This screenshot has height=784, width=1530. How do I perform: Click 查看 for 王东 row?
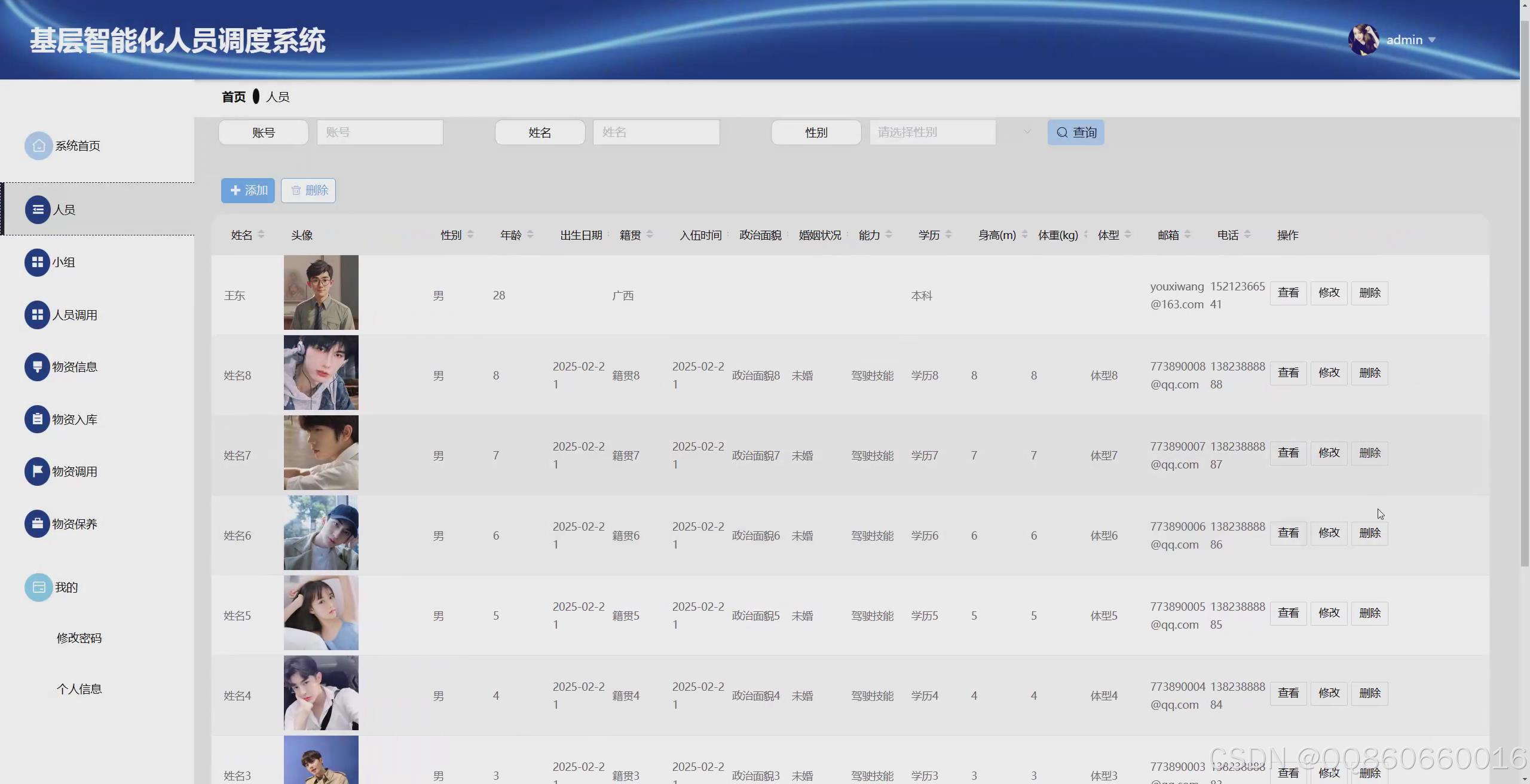point(1289,293)
